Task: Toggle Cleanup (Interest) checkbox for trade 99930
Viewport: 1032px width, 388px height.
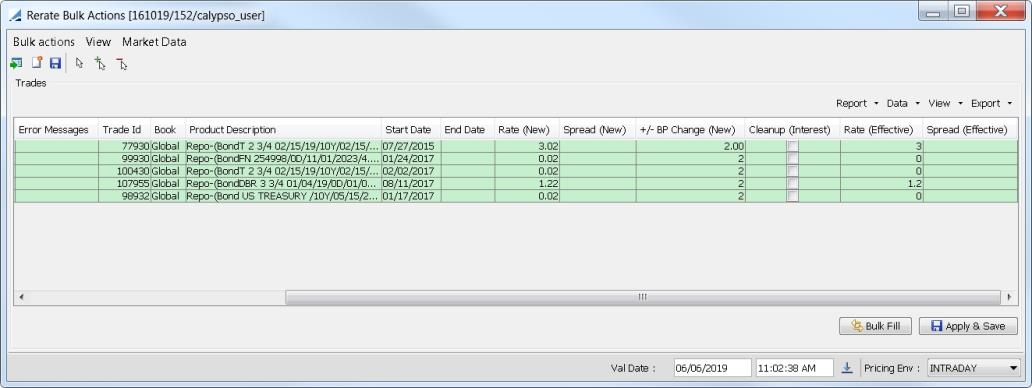Action: [x=793, y=158]
